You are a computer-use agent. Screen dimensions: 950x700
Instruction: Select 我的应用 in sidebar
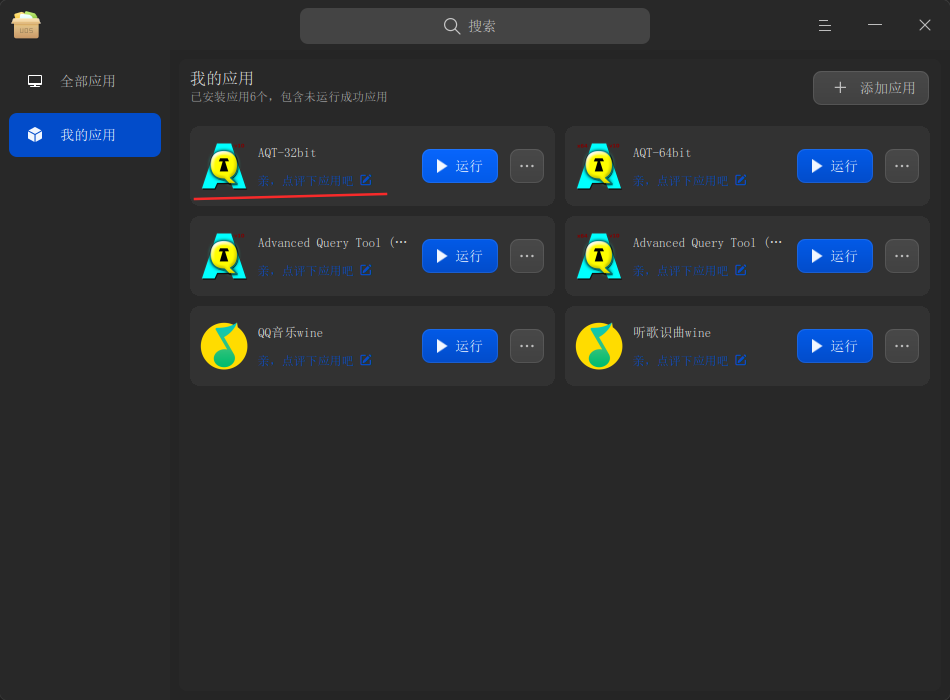point(85,135)
